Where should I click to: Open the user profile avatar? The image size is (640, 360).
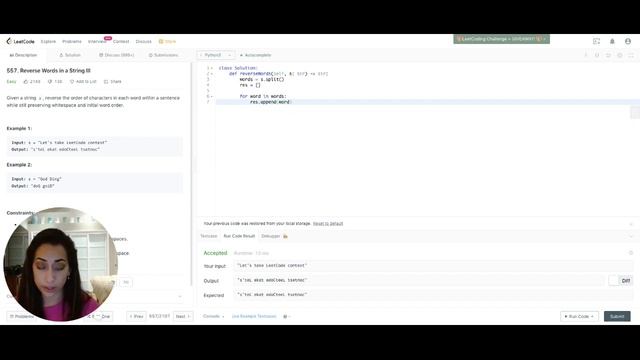coord(628,41)
